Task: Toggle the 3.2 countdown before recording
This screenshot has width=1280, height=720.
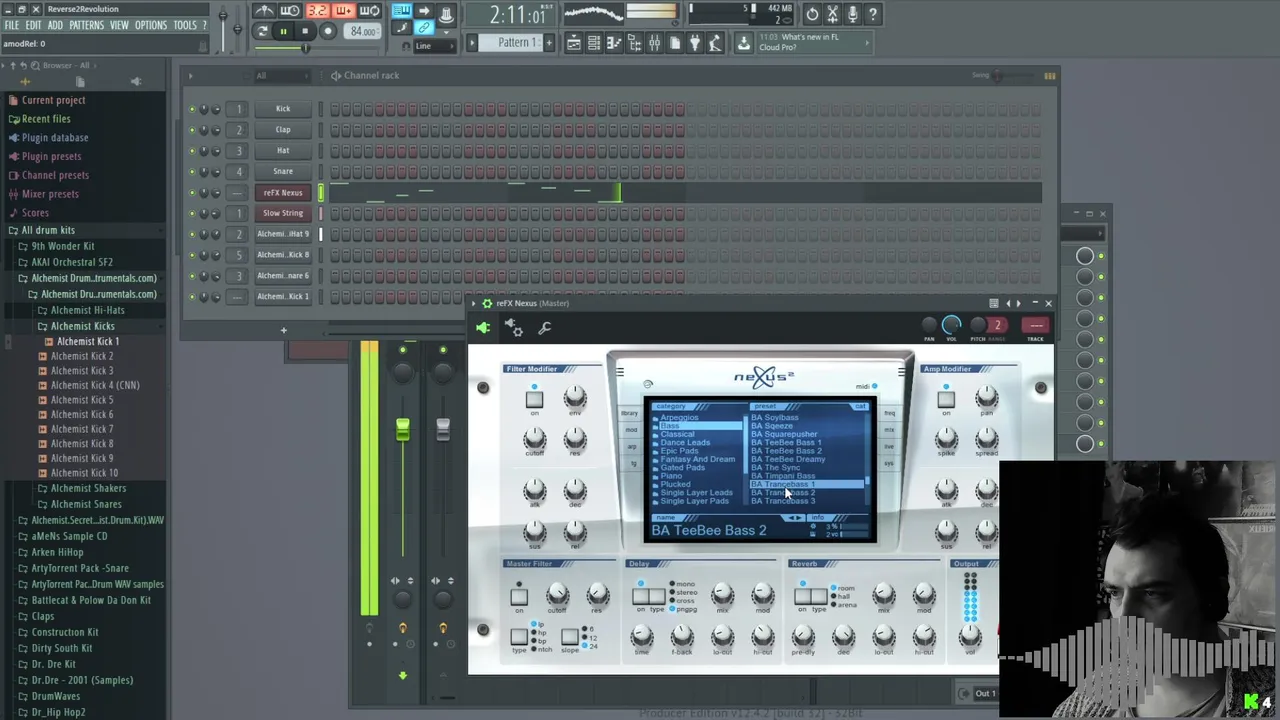Action: pos(317,11)
